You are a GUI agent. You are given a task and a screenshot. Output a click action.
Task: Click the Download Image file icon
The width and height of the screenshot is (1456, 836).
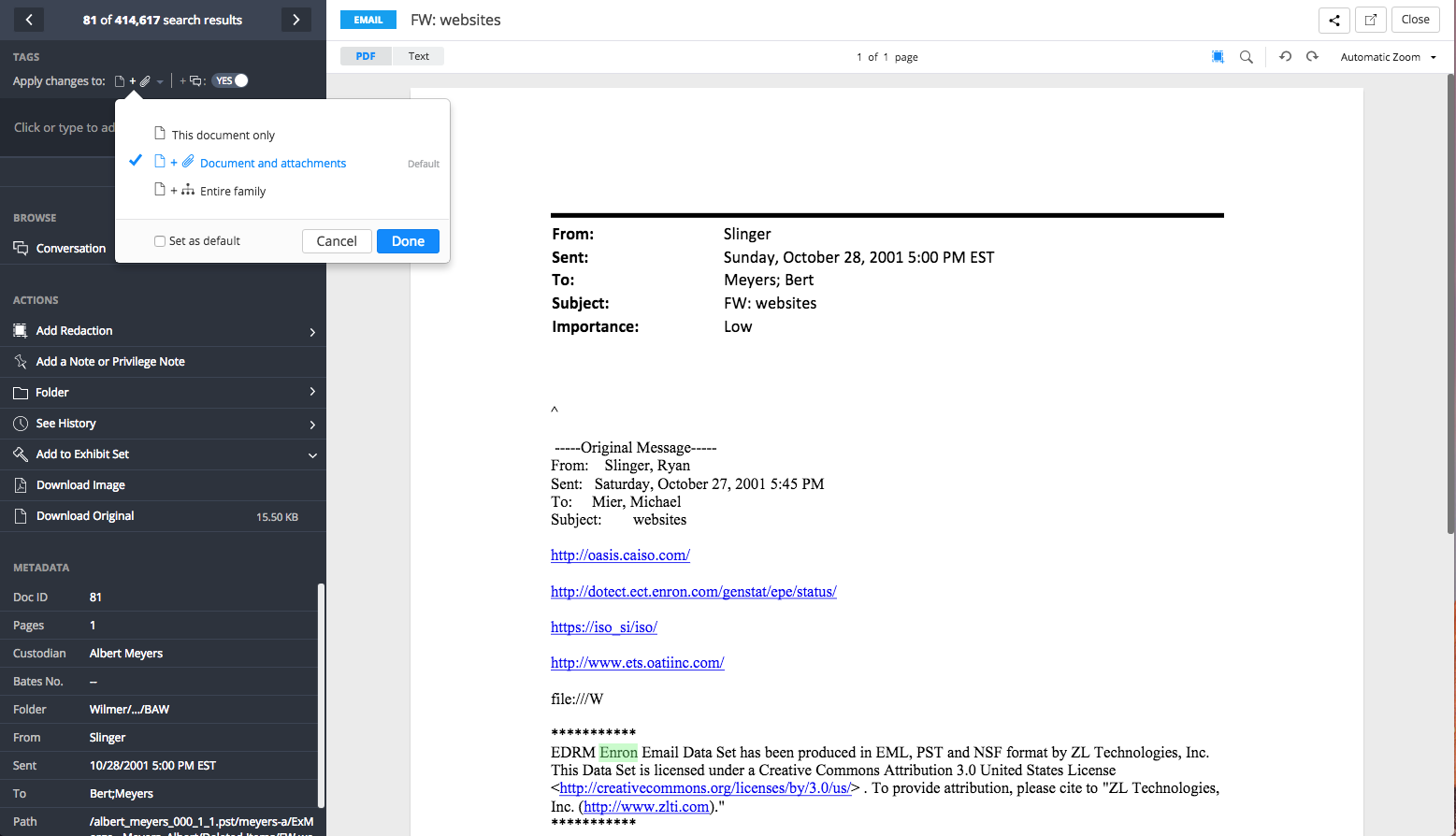(21, 485)
